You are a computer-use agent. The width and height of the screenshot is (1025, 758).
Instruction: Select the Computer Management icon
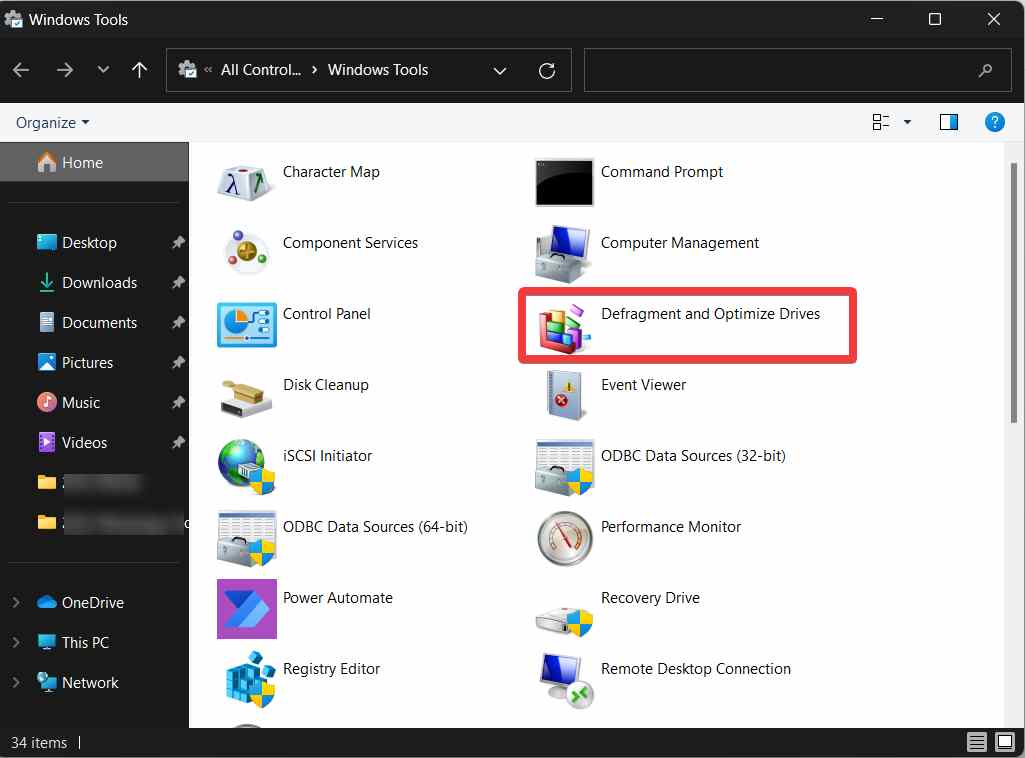tap(563, 254)
